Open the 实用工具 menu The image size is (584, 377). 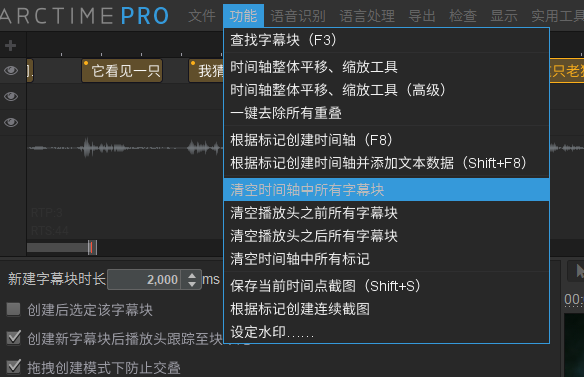(558, 16)
